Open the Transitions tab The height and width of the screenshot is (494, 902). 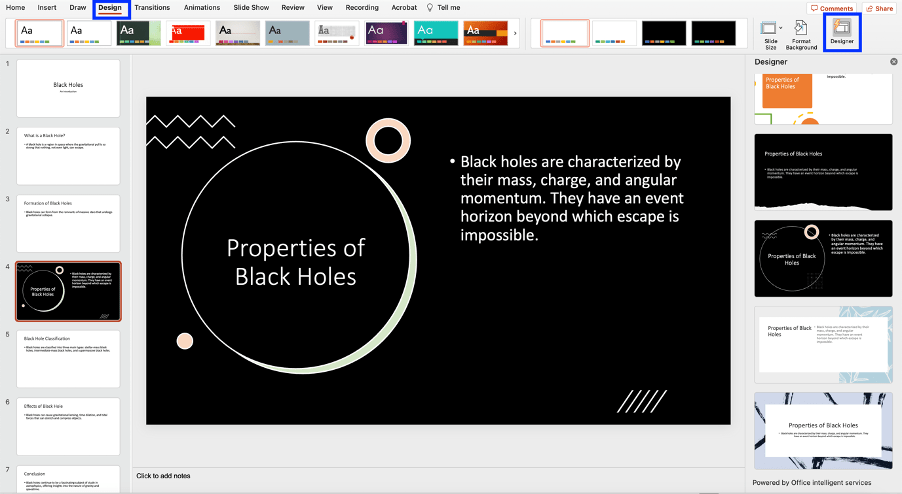point(152,7)
